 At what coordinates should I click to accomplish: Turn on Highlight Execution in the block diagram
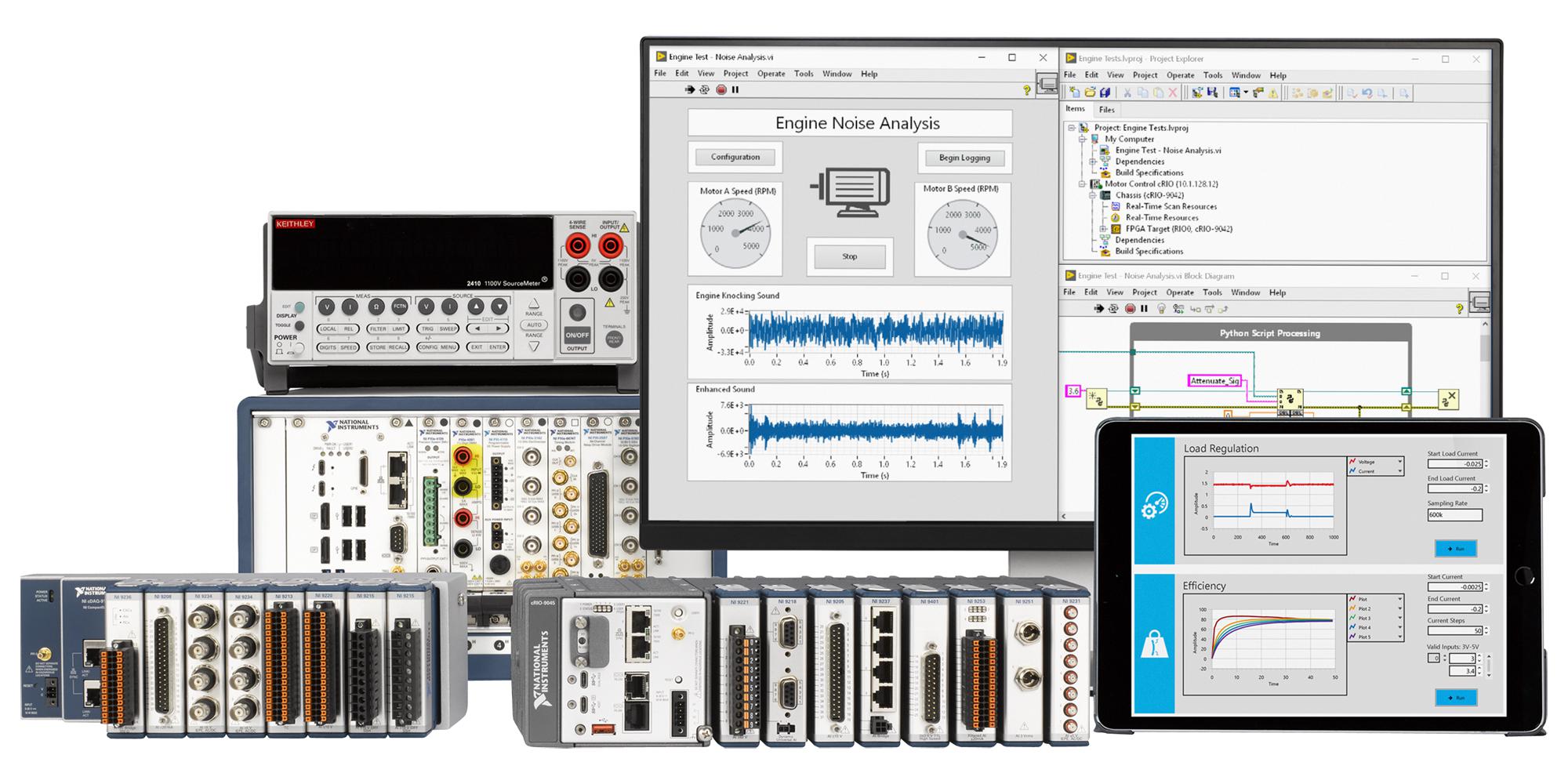(x=1161, y=309)
